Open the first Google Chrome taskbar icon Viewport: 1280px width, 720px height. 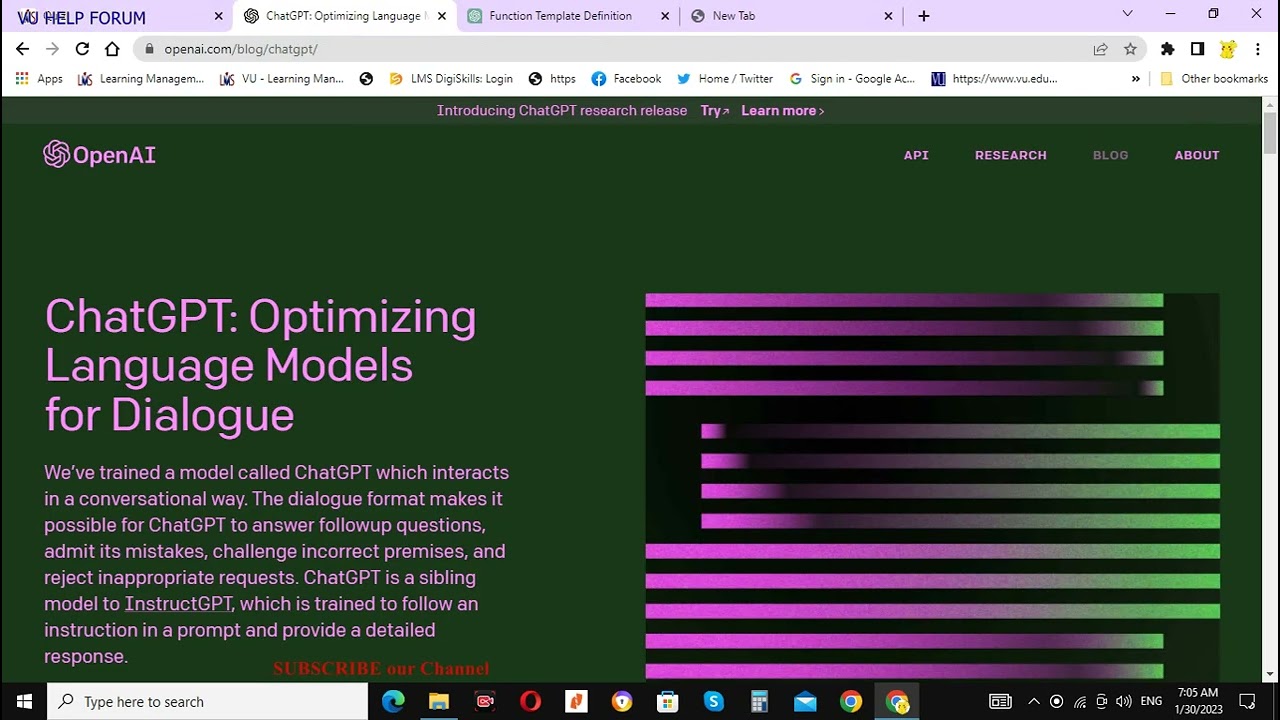pos(851,701)
